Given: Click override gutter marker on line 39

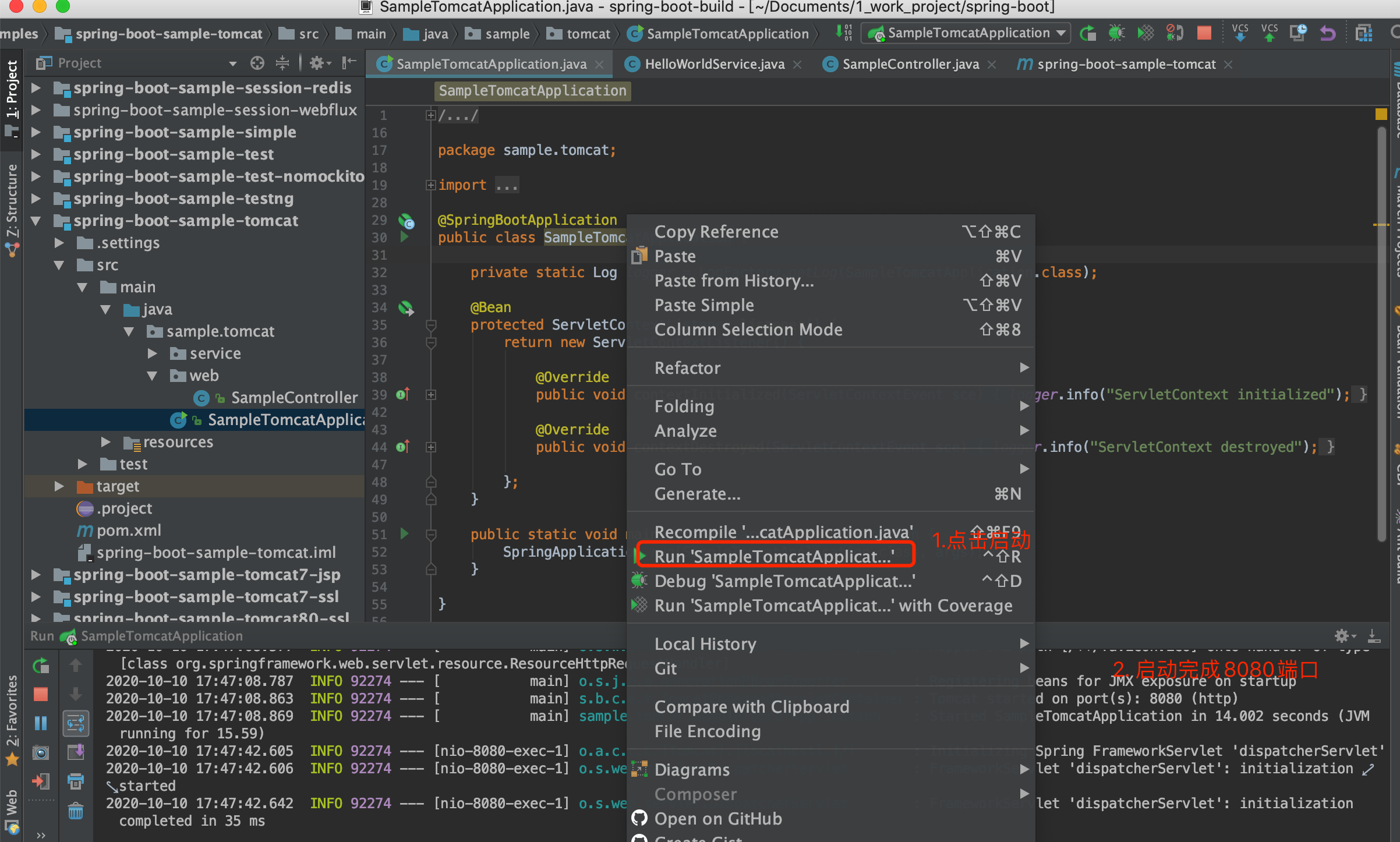Looking at the screenshot, I should [403, 394].
